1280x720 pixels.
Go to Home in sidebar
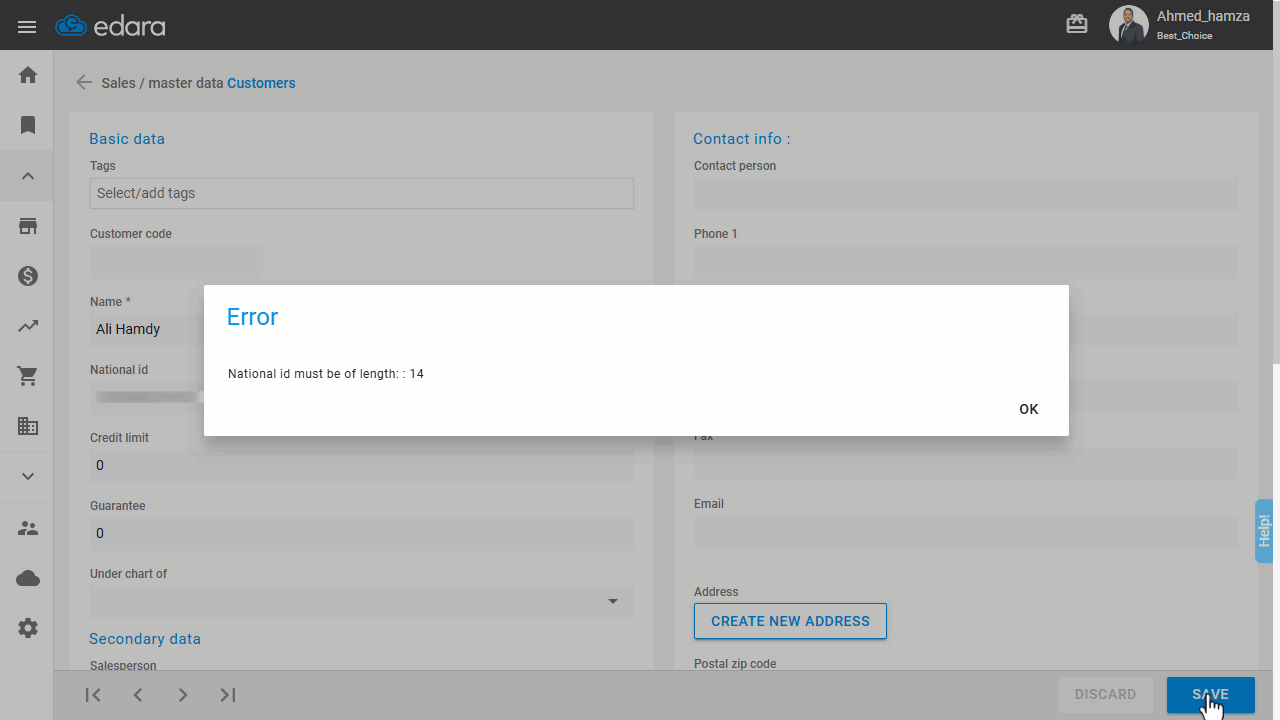28,75
